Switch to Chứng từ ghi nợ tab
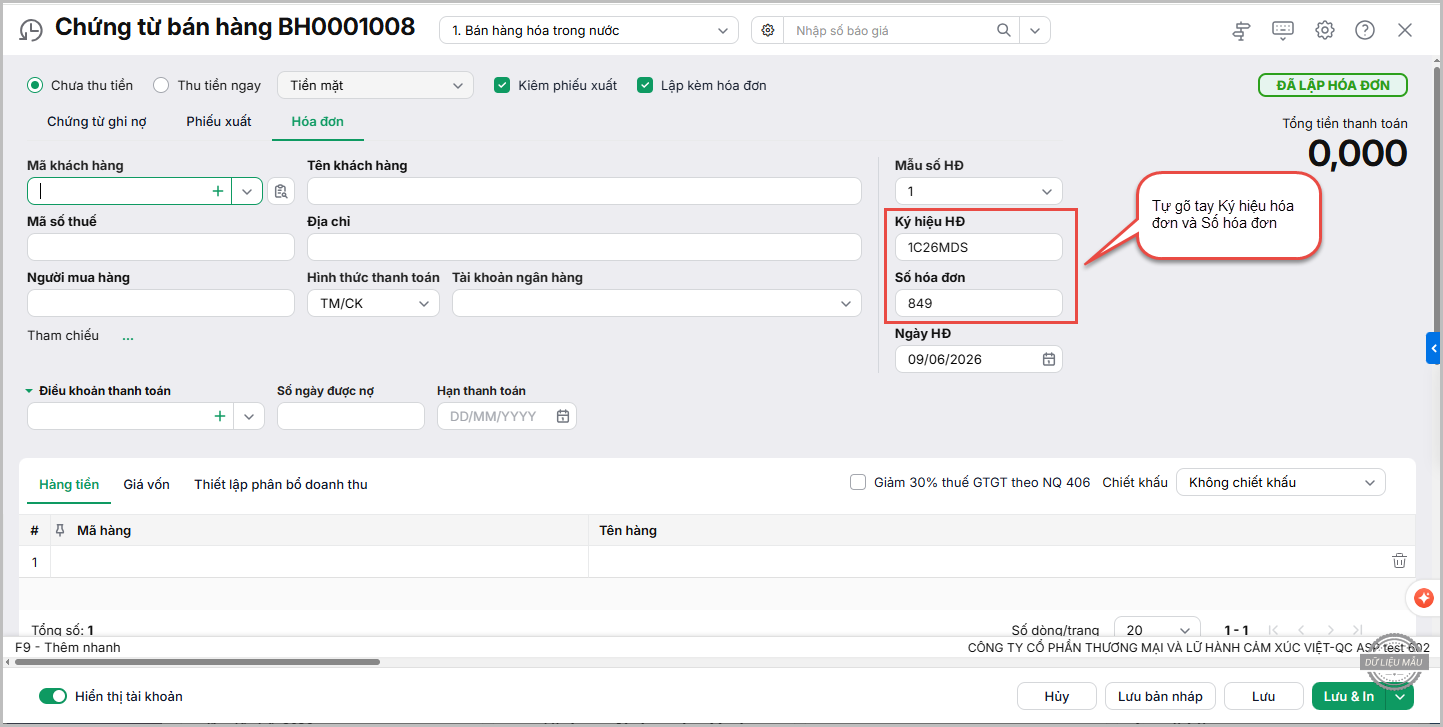Viewport: 1443px width, 727px height. tap(97, 122)
